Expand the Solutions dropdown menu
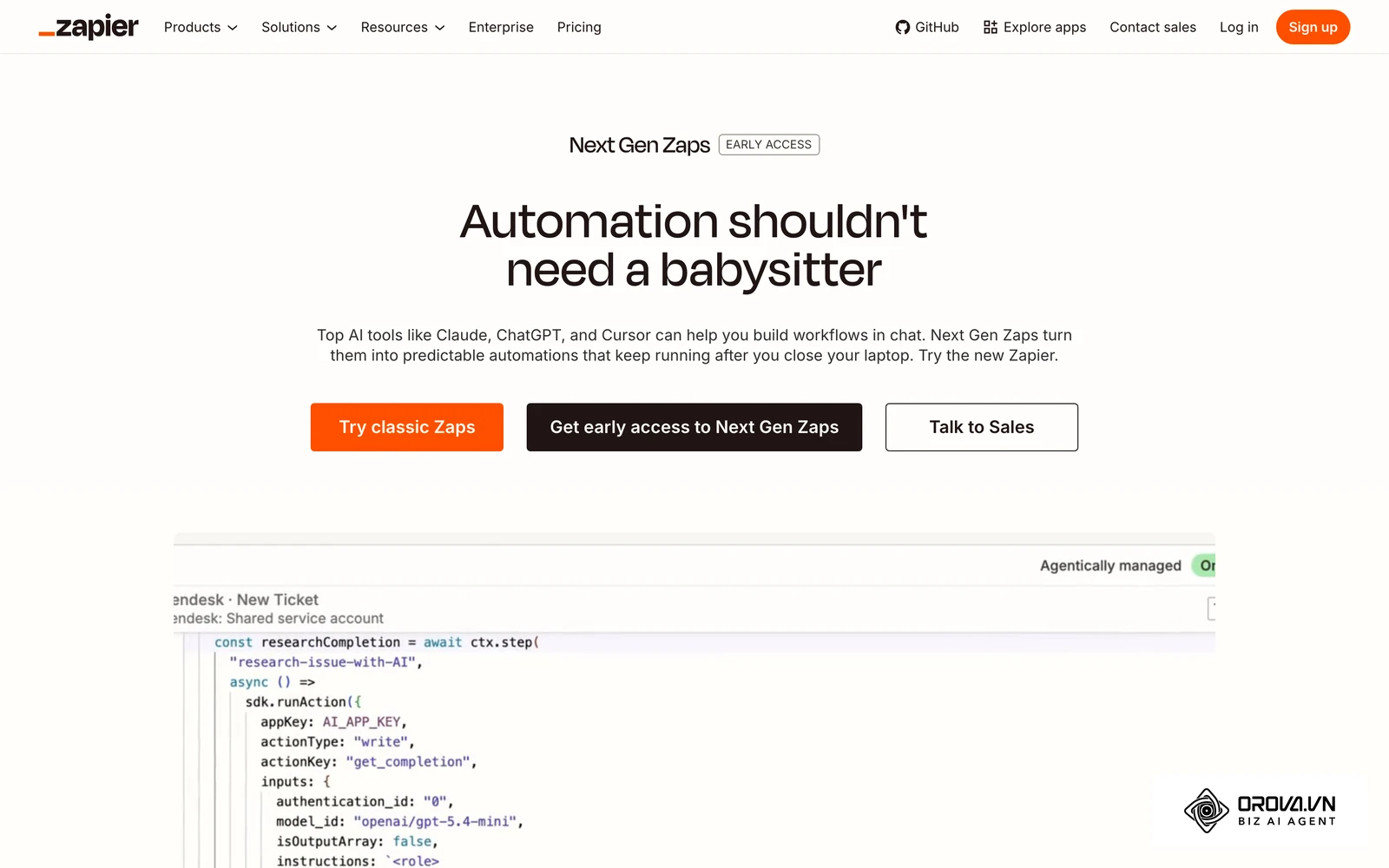This screenshot has width=1389, height=868. point(299,27)
